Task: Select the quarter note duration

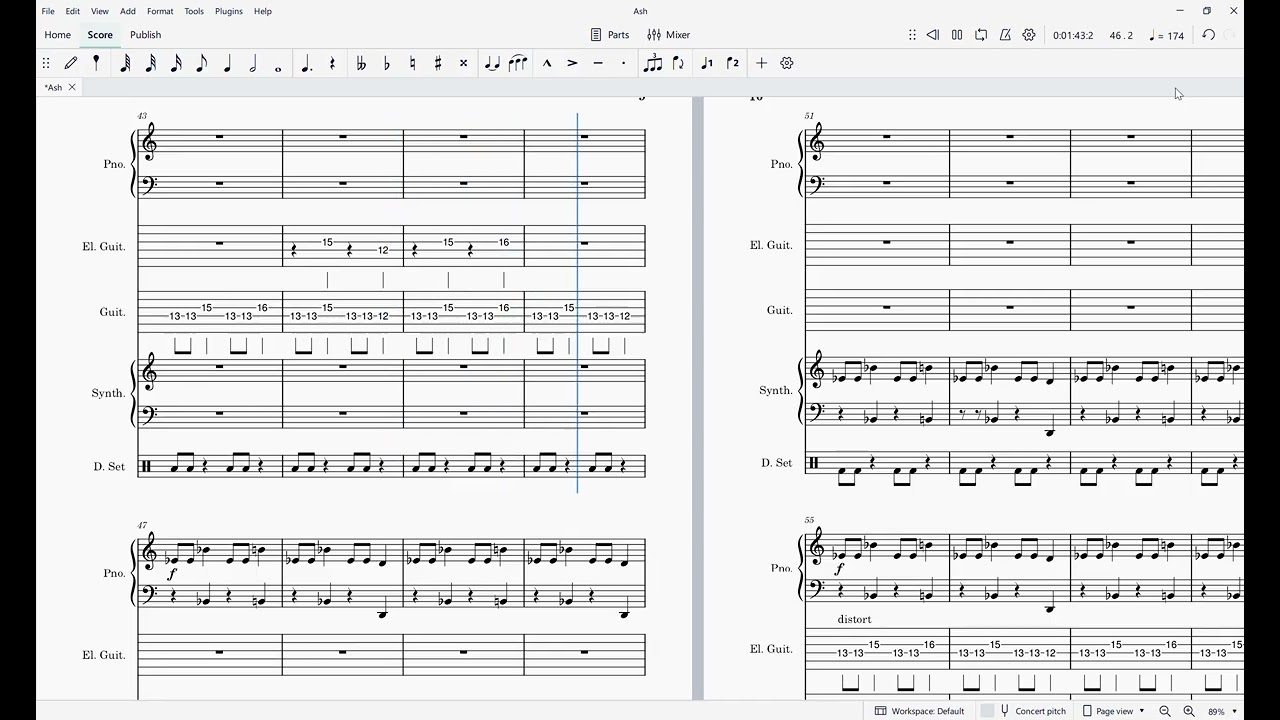Action: [x=227, y=63]
